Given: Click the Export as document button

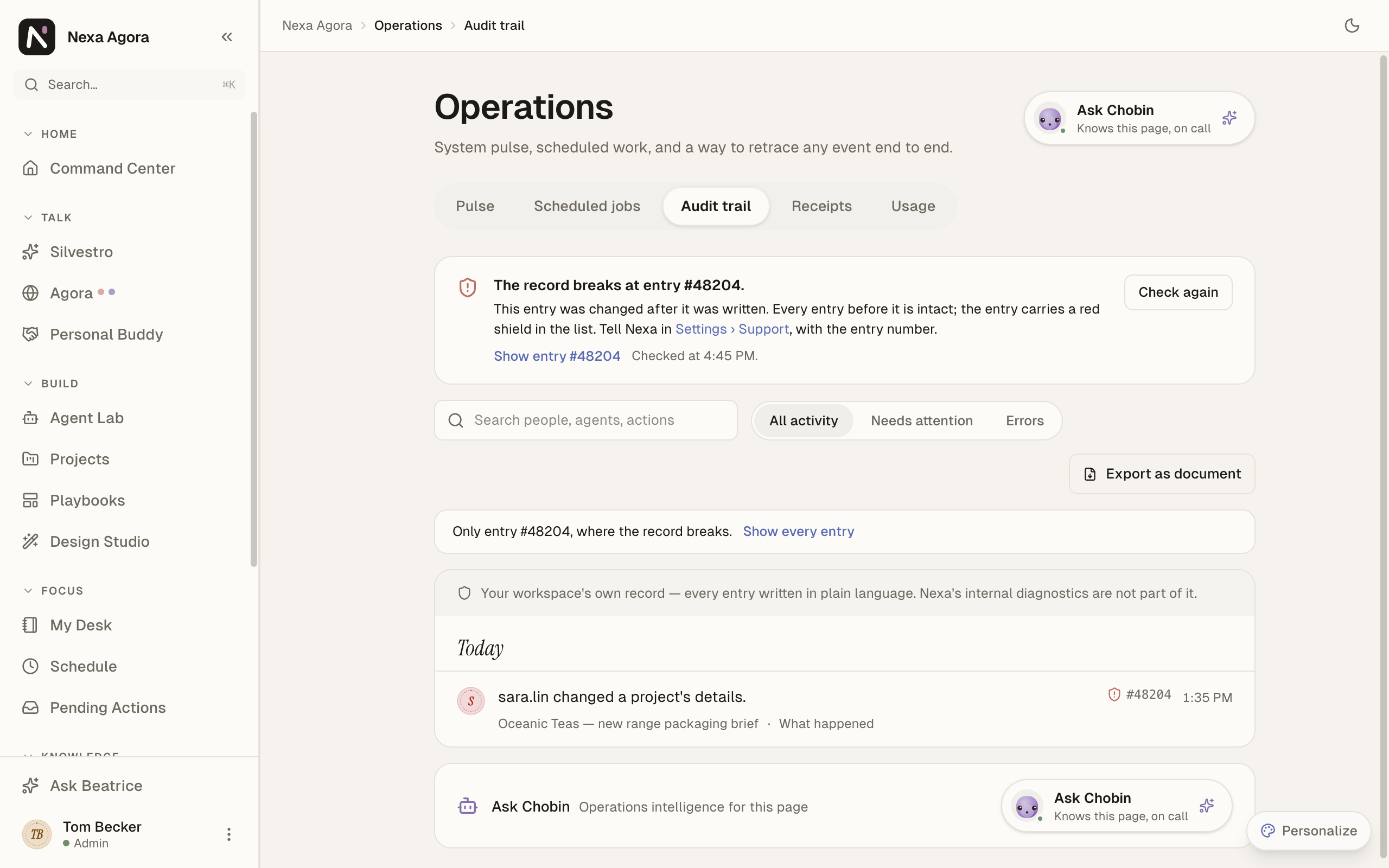Looking at the screenshot, I should 1162,474.
